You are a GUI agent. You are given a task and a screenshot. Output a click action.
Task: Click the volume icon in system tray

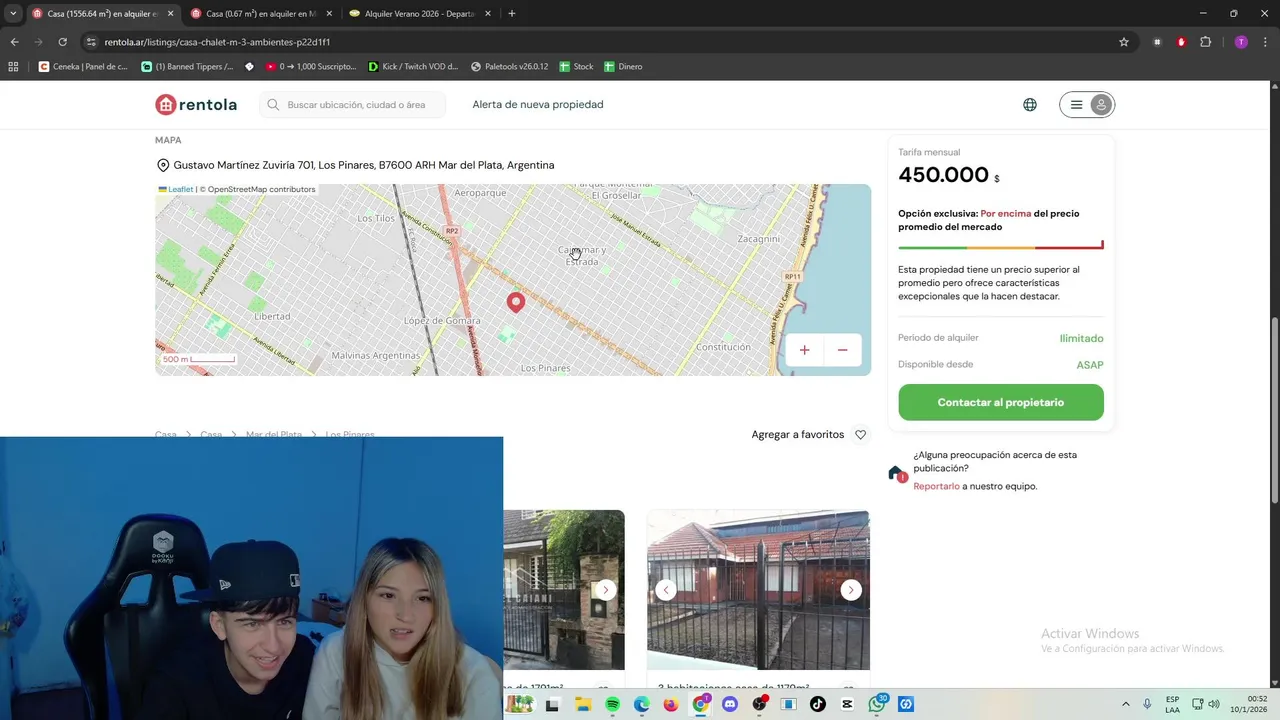pyautogui.click(x=1216, y=704)
